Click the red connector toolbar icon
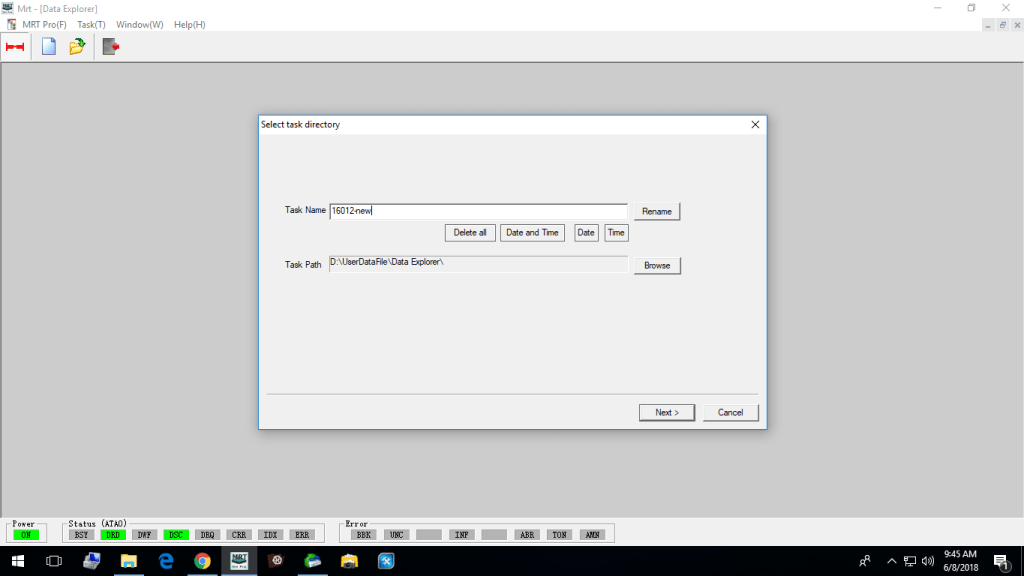The height and width of the screenshot is (576, 1024). click(15, 47)
